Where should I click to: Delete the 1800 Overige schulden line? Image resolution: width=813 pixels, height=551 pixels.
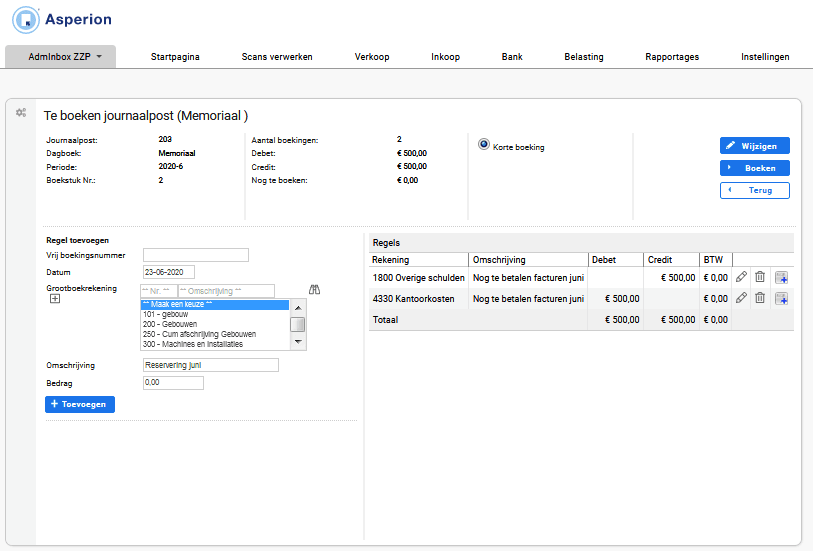click(x=760, y=277)
